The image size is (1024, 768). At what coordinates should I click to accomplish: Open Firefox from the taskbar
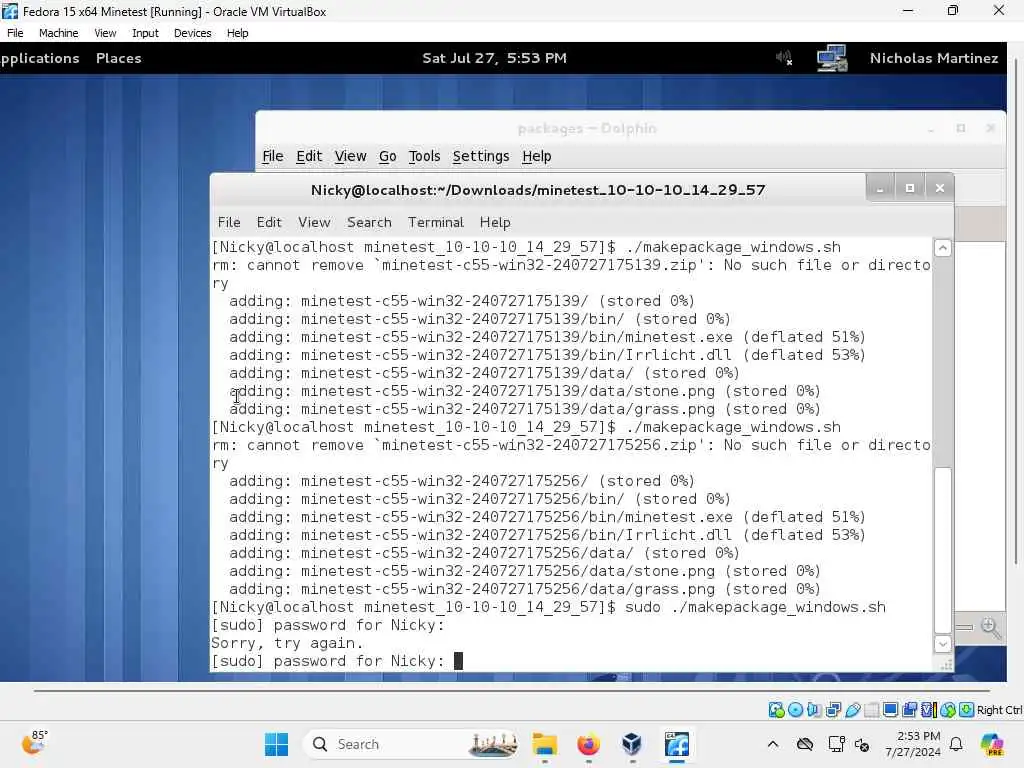[588, 744]
